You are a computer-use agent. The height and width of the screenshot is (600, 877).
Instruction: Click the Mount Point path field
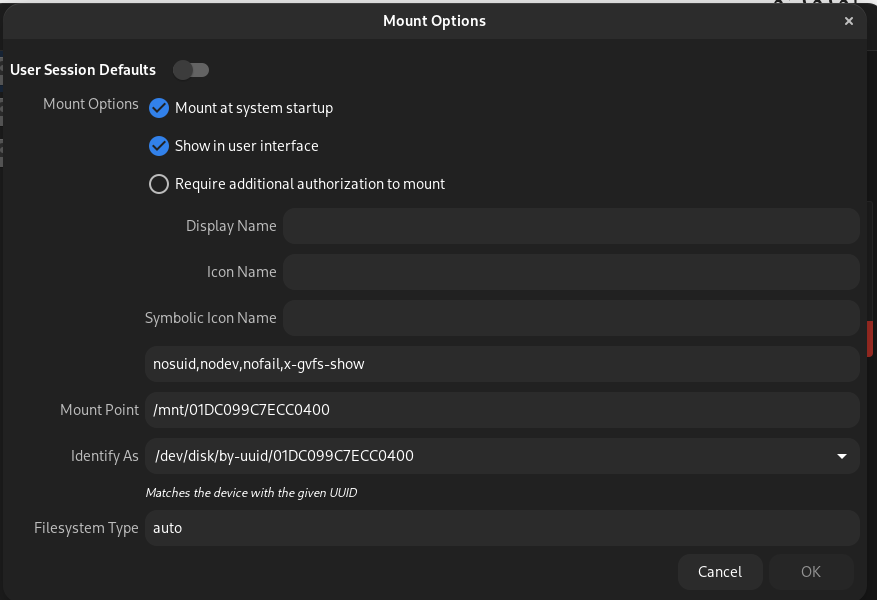502,410
